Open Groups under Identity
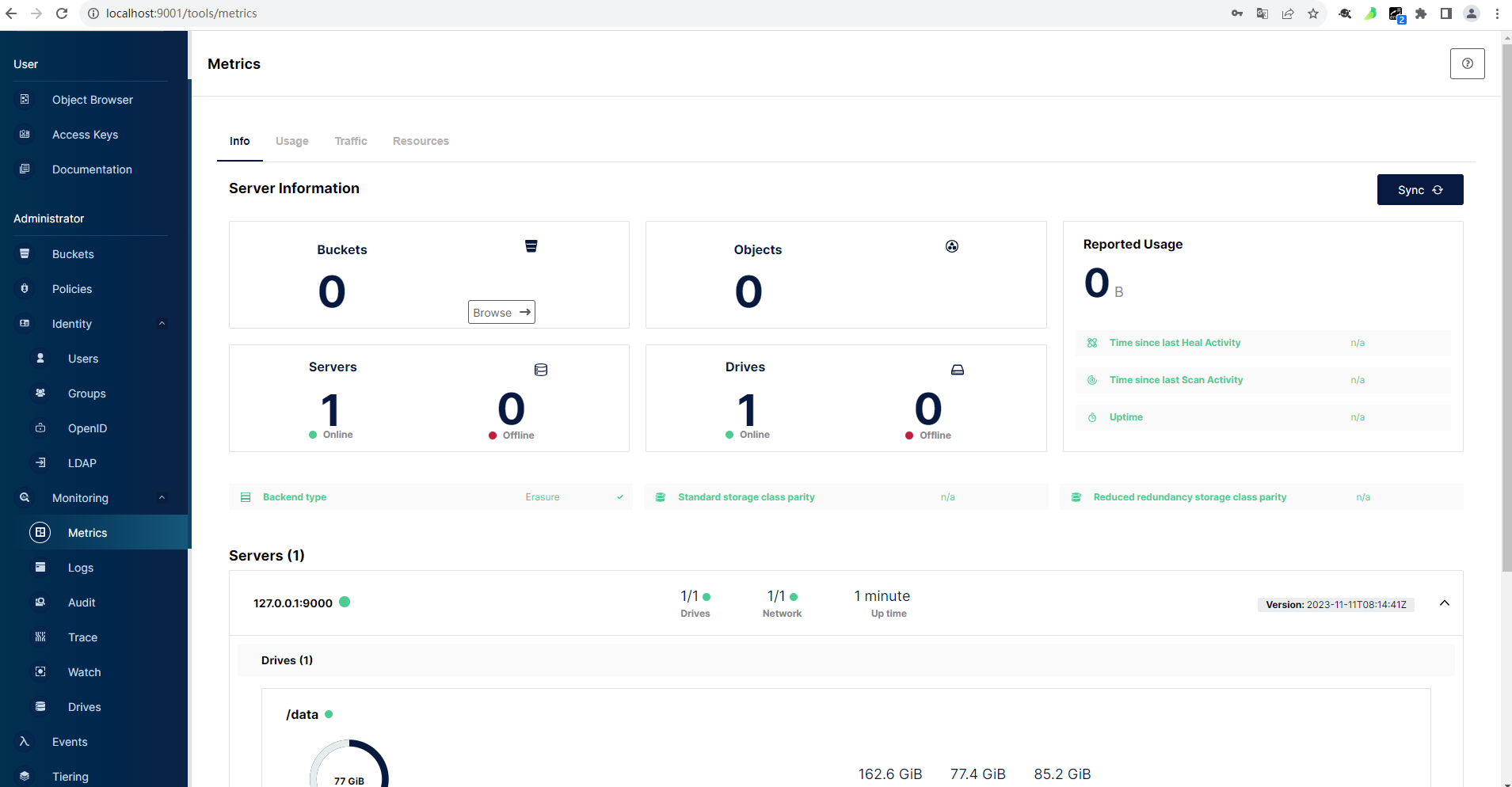1512x787 pixels. point(86,393)
